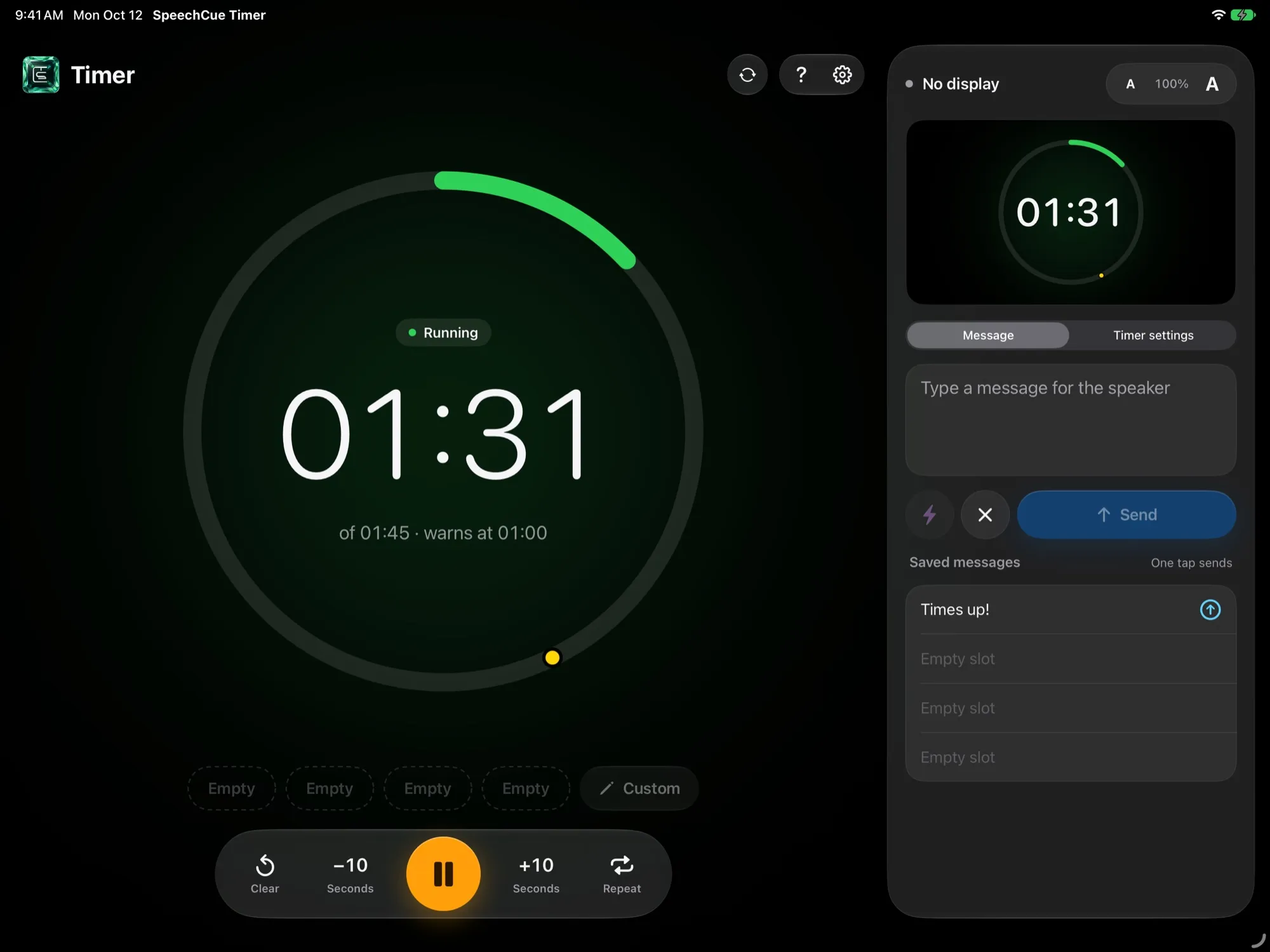Click the 'of 01:45 · warns at 01:00' text
The width and height of the screenshot is (1270, 952).
[x=443, y=533]
